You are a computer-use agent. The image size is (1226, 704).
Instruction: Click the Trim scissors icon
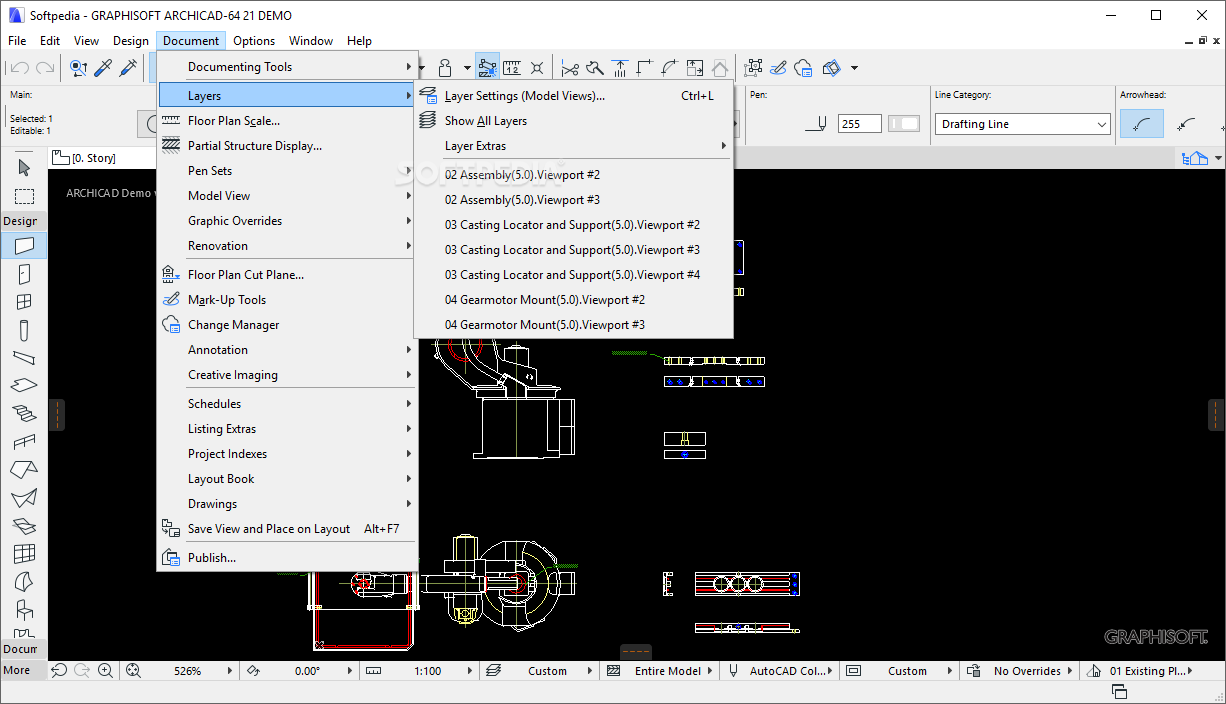(x=570, y=68)
